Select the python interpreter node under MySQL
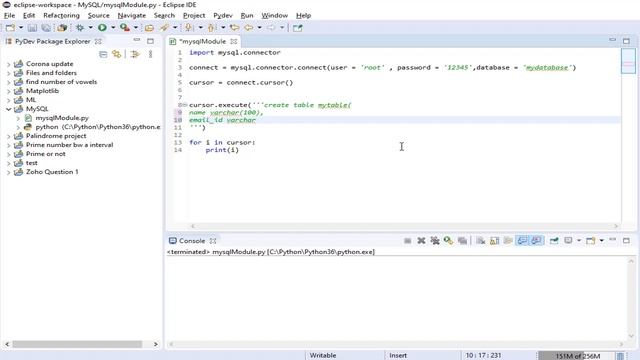The image size is (640, 360). [97, 127]
